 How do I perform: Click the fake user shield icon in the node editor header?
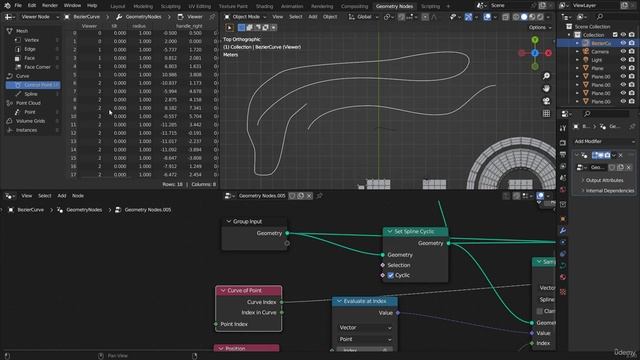click(x=292, y=196)
